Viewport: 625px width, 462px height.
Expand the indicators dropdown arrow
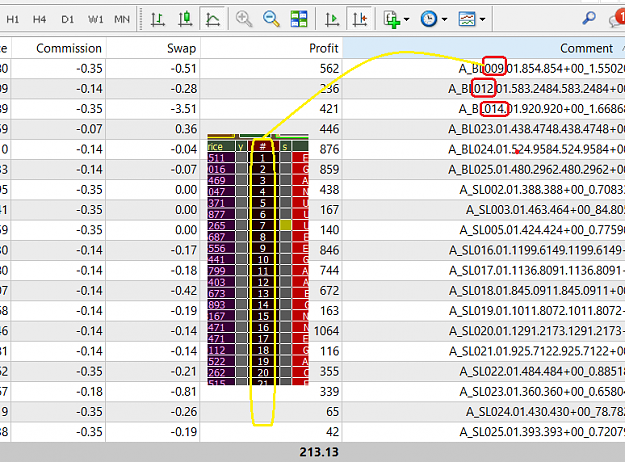coord(407,19)
